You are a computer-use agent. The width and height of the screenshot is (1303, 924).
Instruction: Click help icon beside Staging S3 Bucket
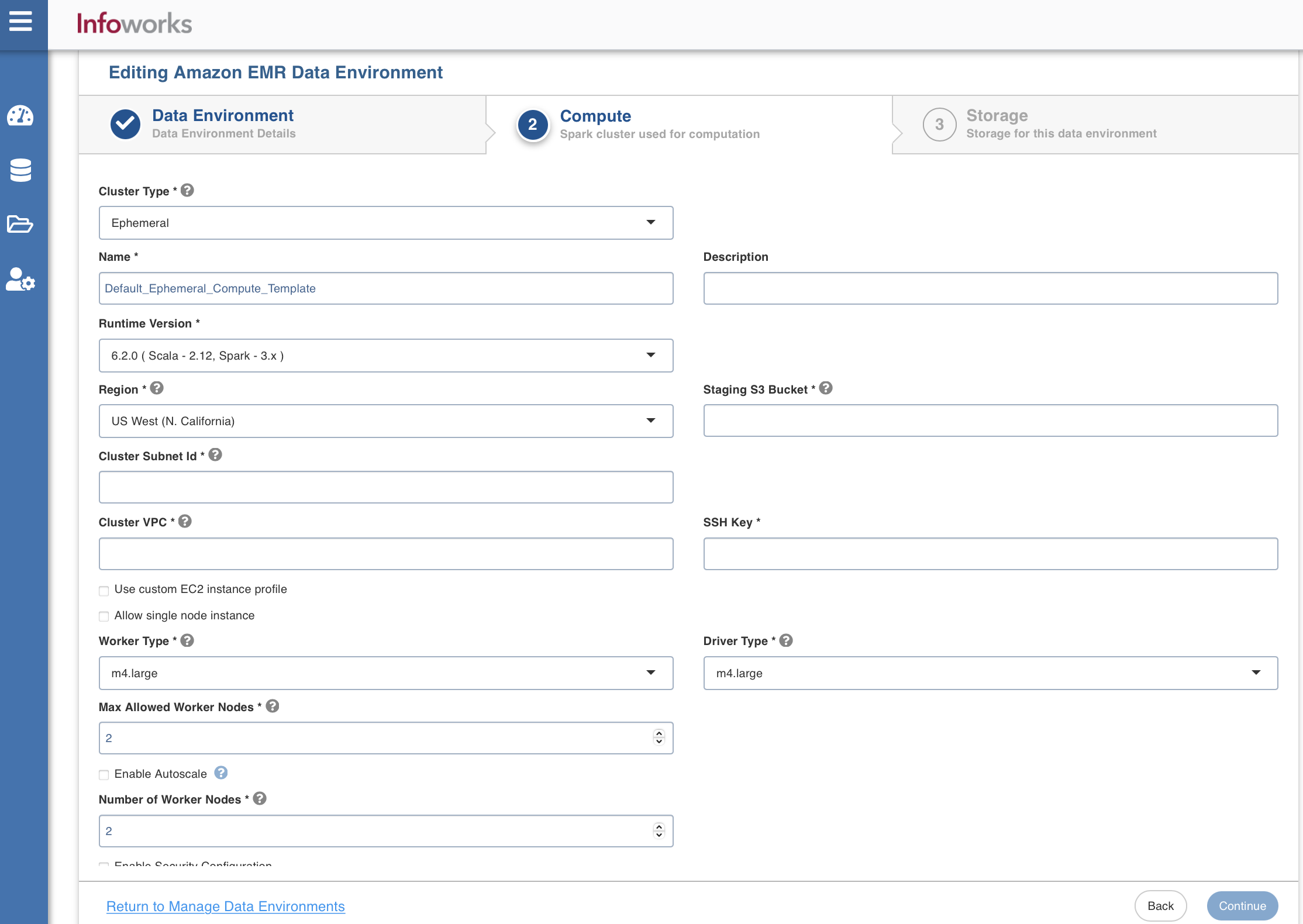(x=826, y=388)
